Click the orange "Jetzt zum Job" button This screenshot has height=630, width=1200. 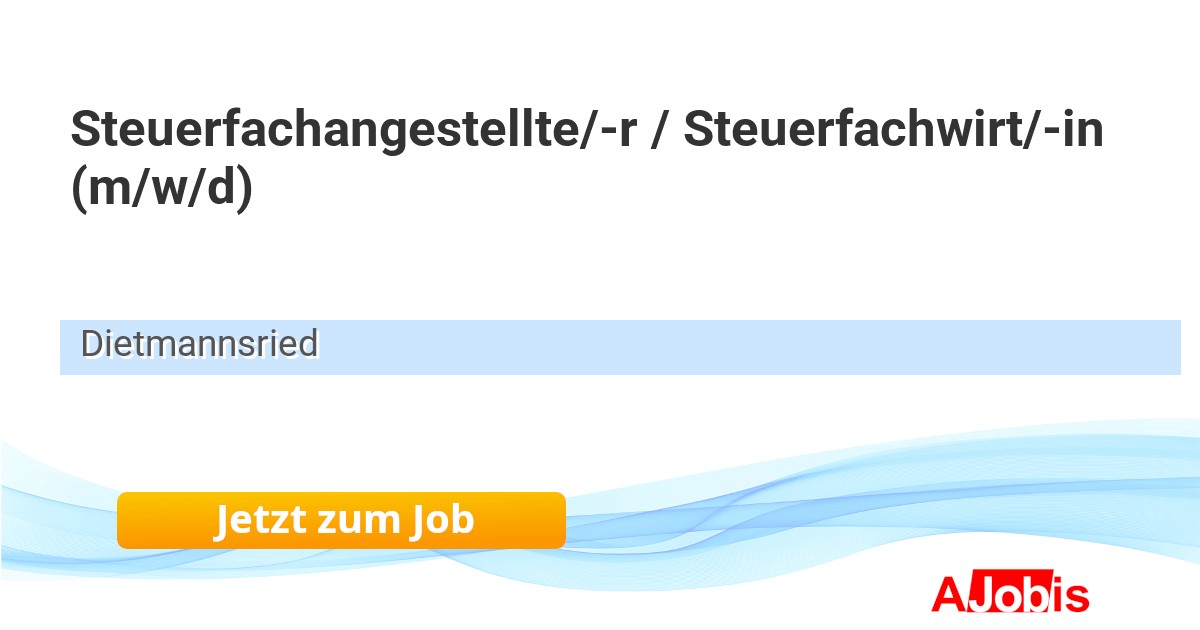(341, 520)
